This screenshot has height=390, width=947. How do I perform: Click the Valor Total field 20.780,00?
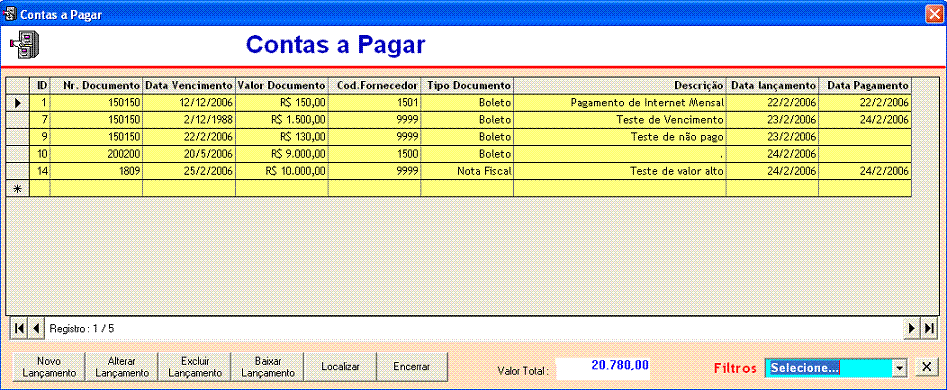click(x=603, y=367)
